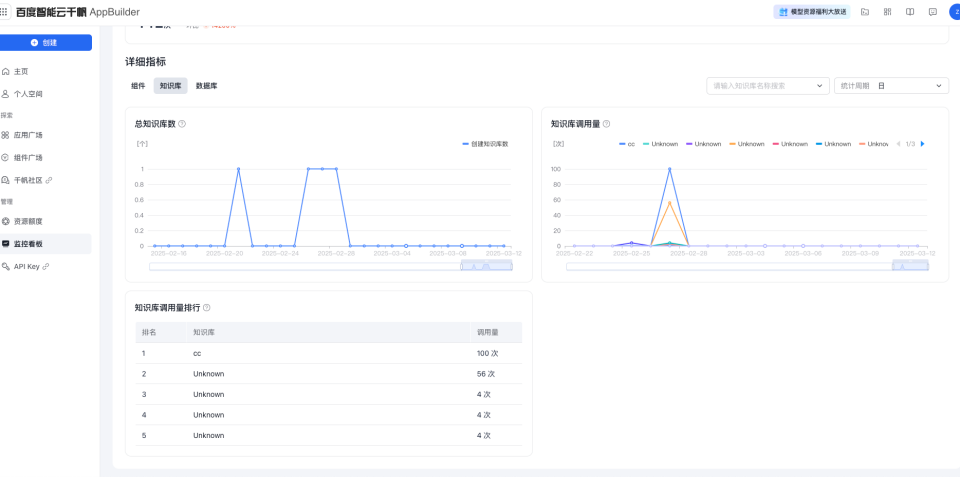
Task: Click the rank 5 Unknown knowledge base
Action: 209,435
